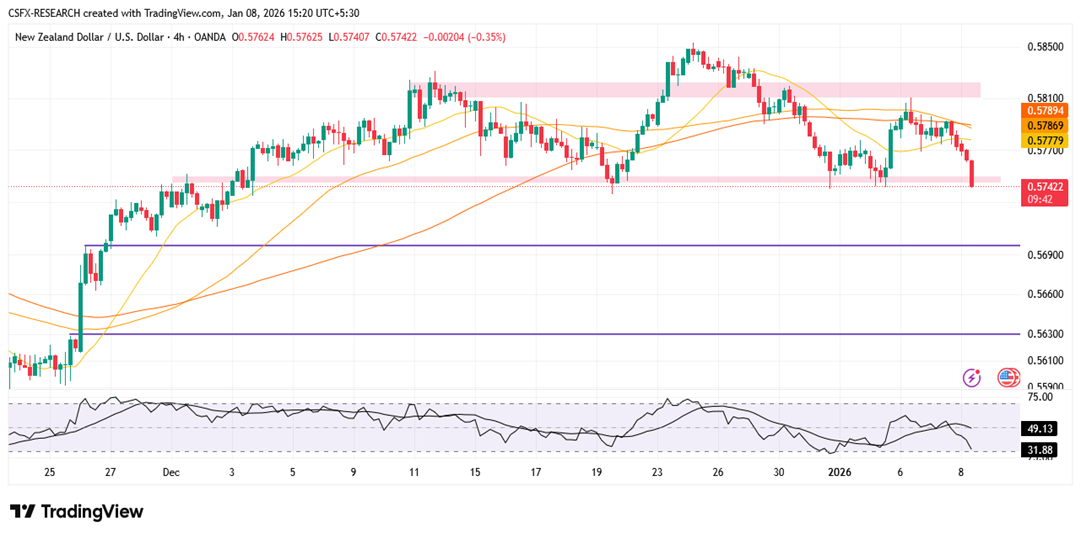Click the RSI value label 49.13
1081x538 pixels.
point(1045,428)
